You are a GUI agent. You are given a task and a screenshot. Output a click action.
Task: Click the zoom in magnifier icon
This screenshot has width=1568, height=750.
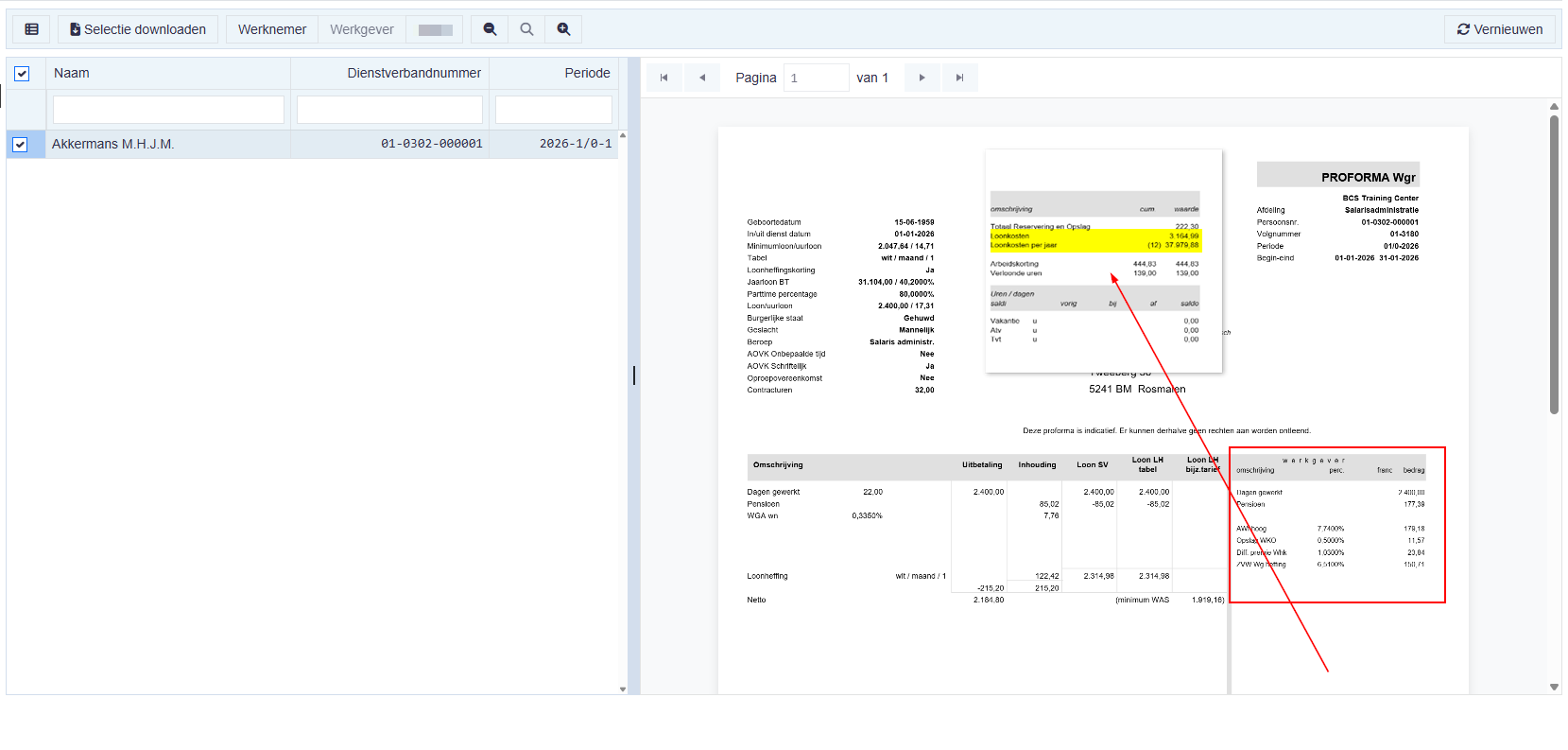click(563, 29)
